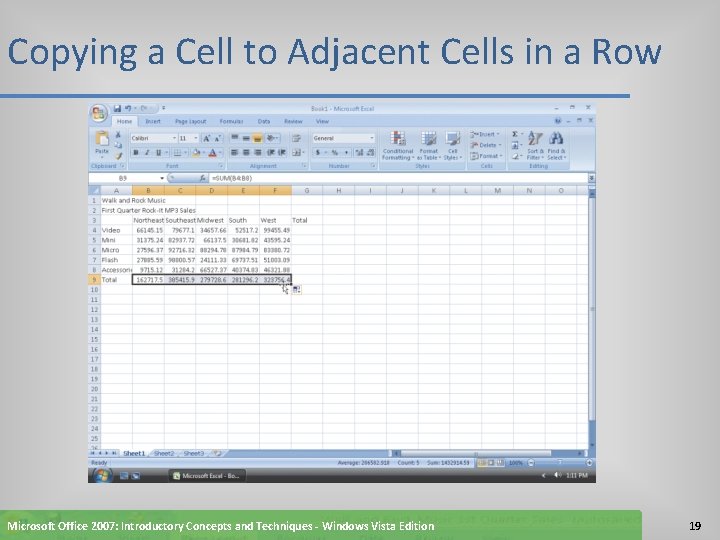Click the Format cells button
Screen dimensions: 720x540
[x=486, y=156]
